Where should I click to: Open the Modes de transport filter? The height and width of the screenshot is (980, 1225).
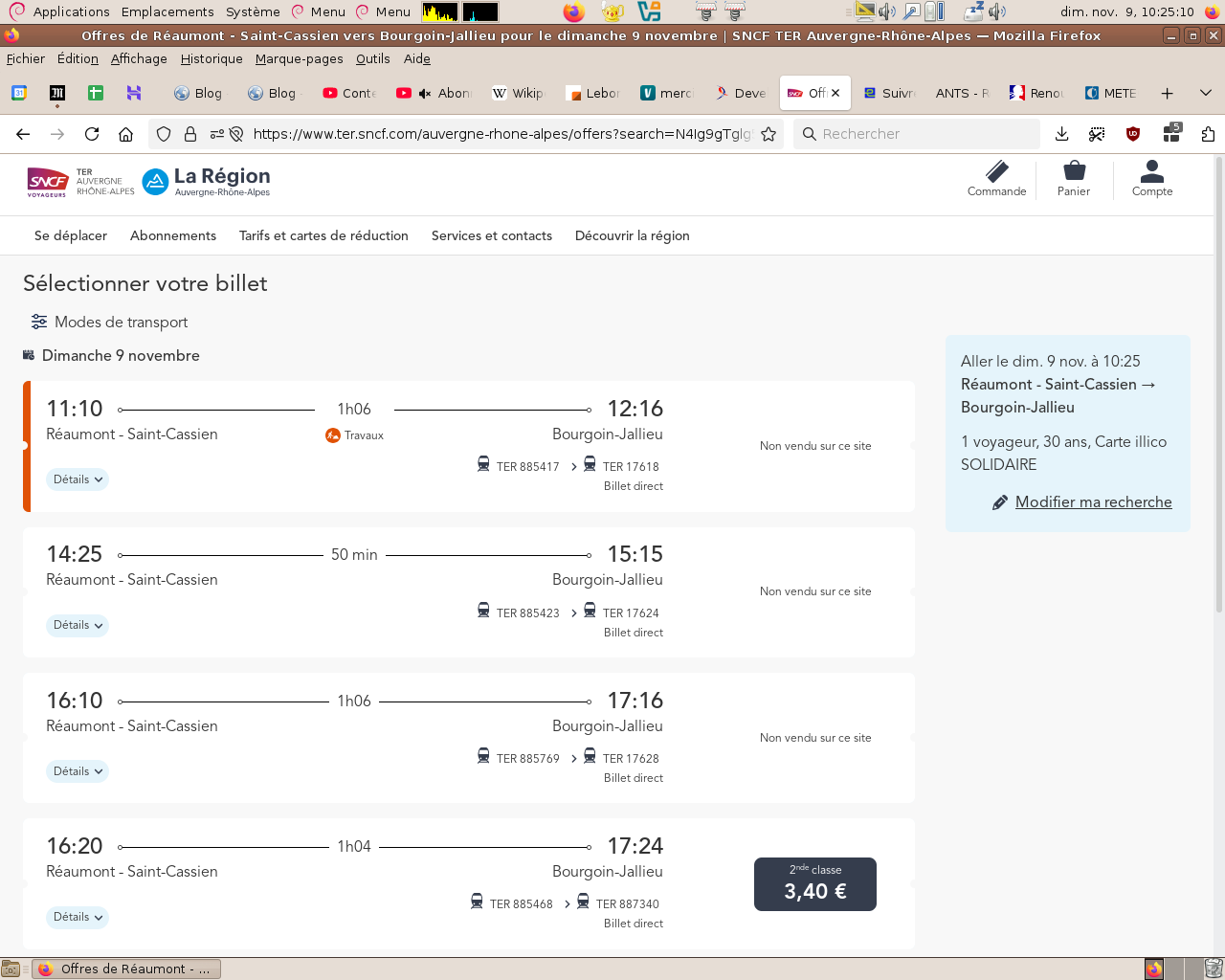(x=109, y=322)
